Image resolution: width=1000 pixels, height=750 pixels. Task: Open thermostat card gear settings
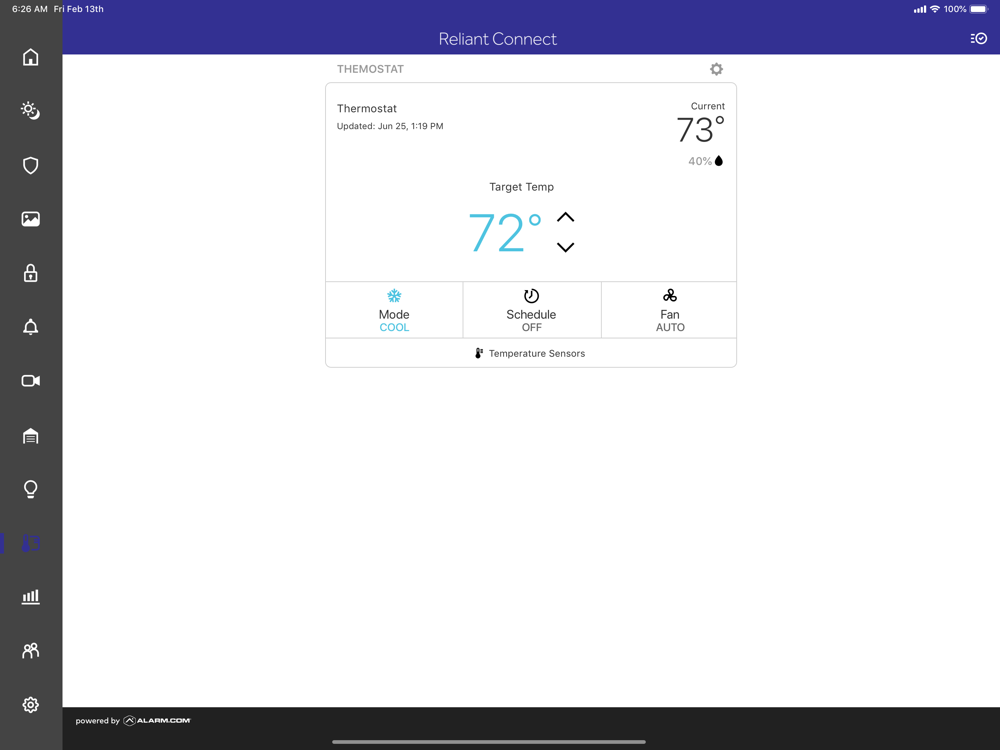(x=717, y=69)
